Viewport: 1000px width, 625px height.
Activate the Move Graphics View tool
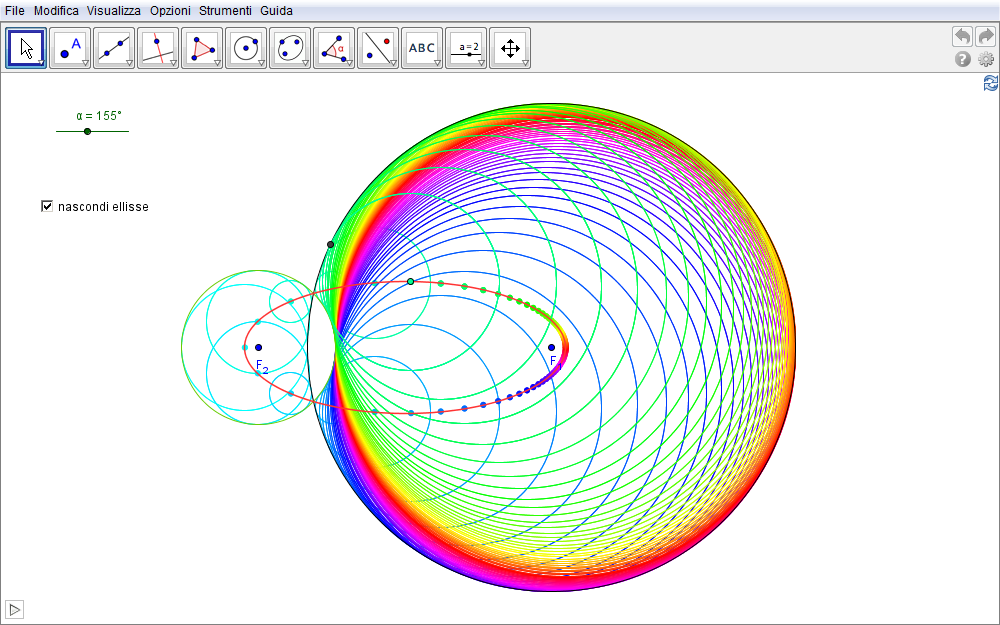510,47
